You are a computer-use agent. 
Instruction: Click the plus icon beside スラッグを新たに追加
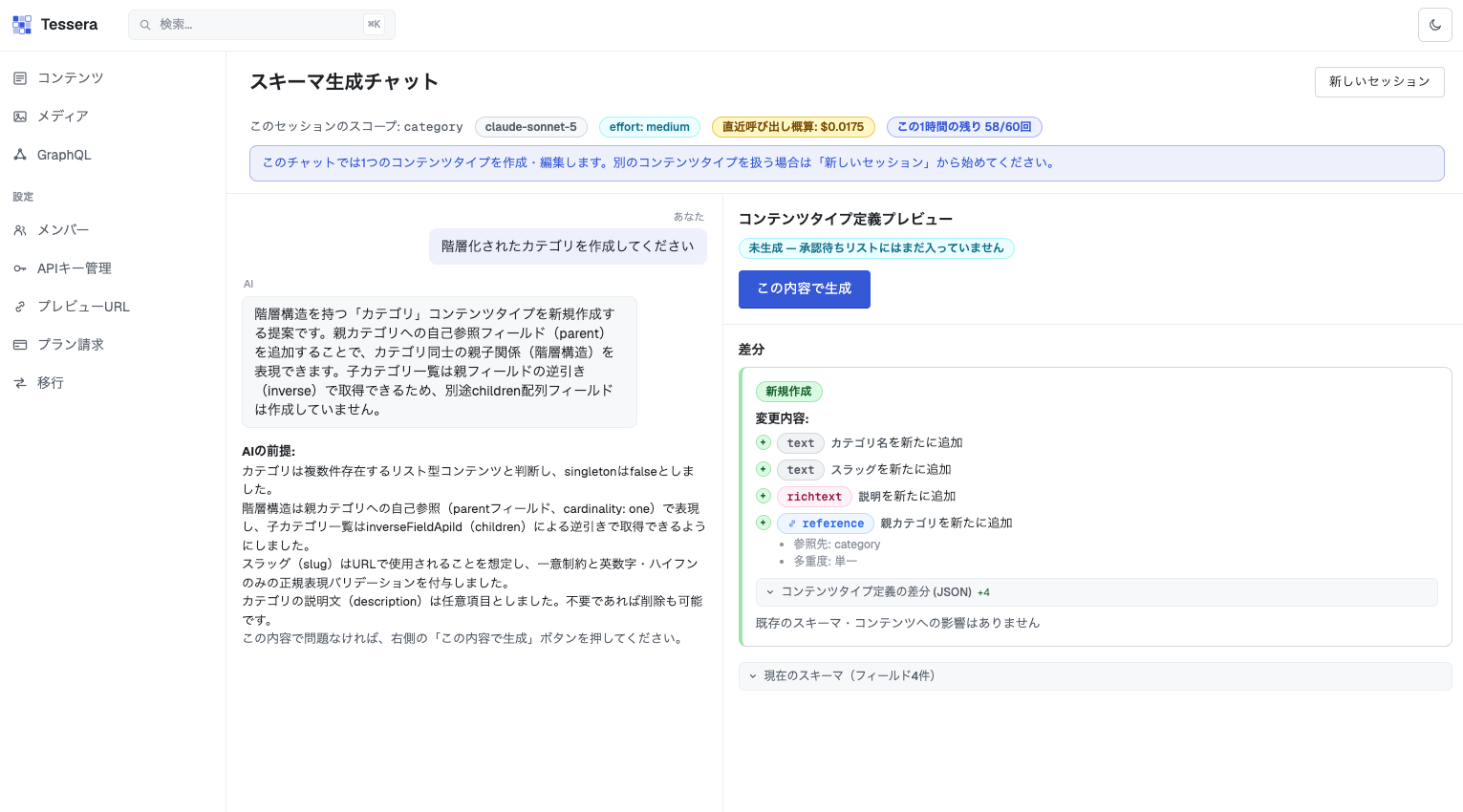point(763,469)
